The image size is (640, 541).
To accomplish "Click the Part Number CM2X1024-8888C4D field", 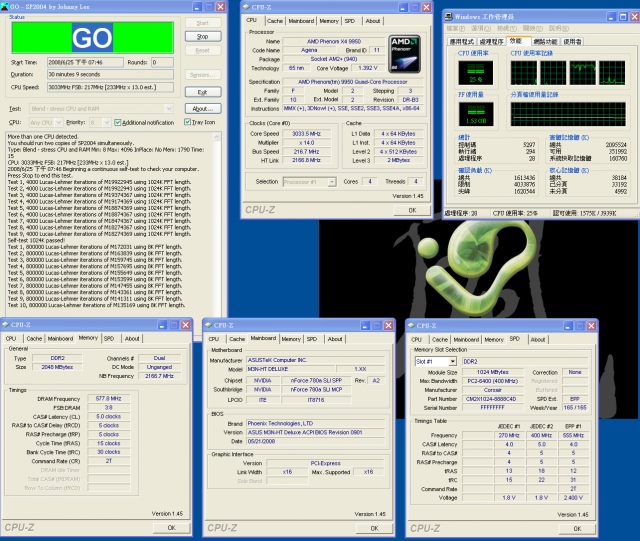I will click(493, 399).
